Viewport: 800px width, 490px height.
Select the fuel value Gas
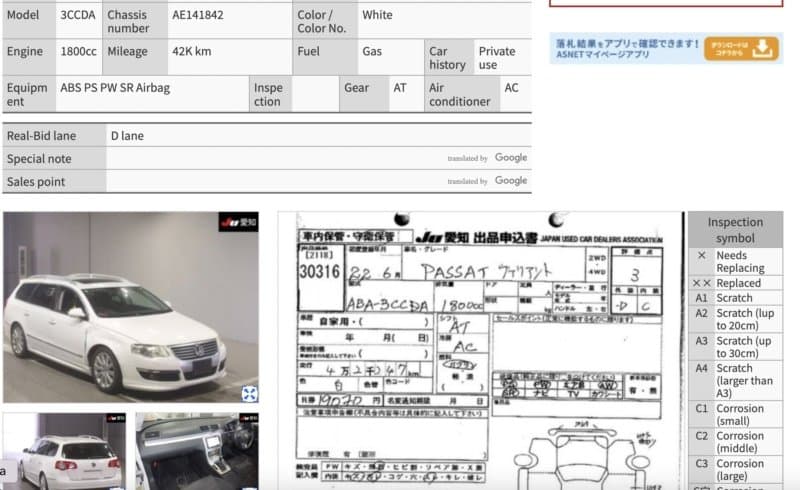coord(372,51)
